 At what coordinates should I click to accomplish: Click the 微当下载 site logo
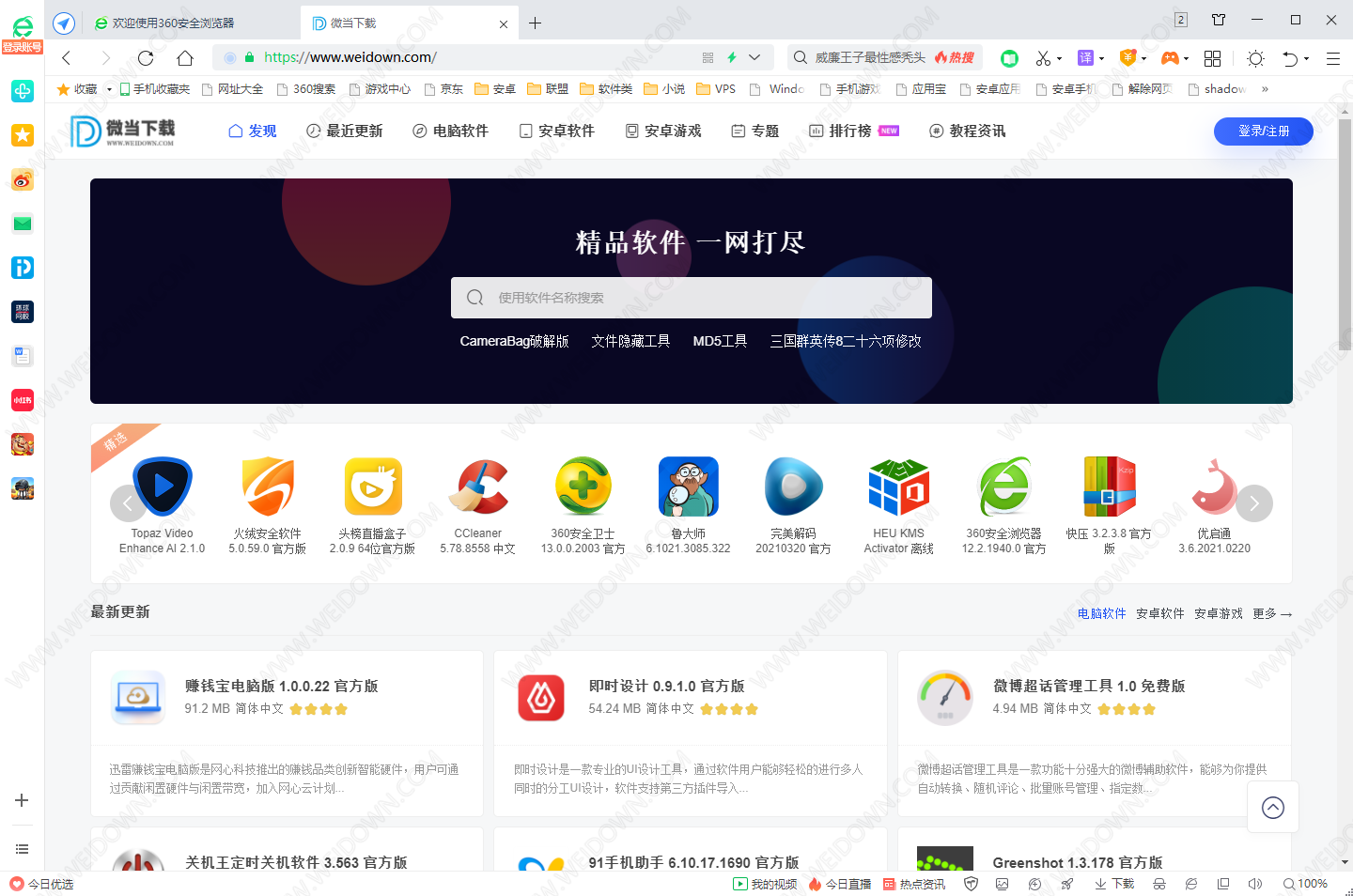(x=124, y=131)
